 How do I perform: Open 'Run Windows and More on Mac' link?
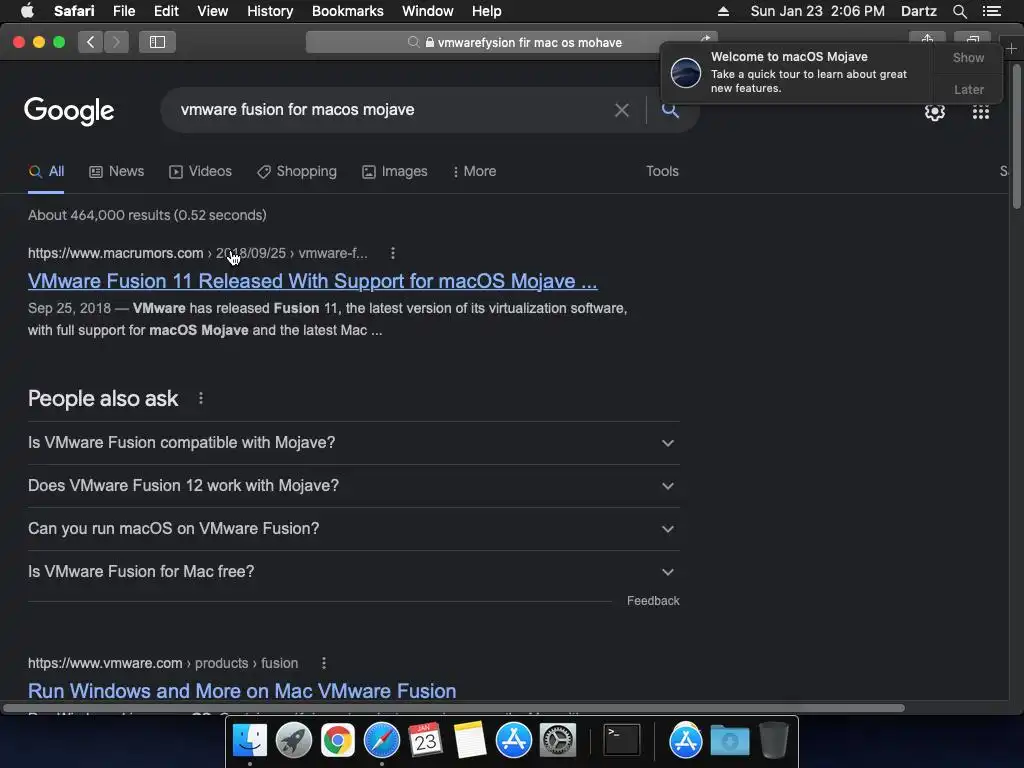click(242, 691)
